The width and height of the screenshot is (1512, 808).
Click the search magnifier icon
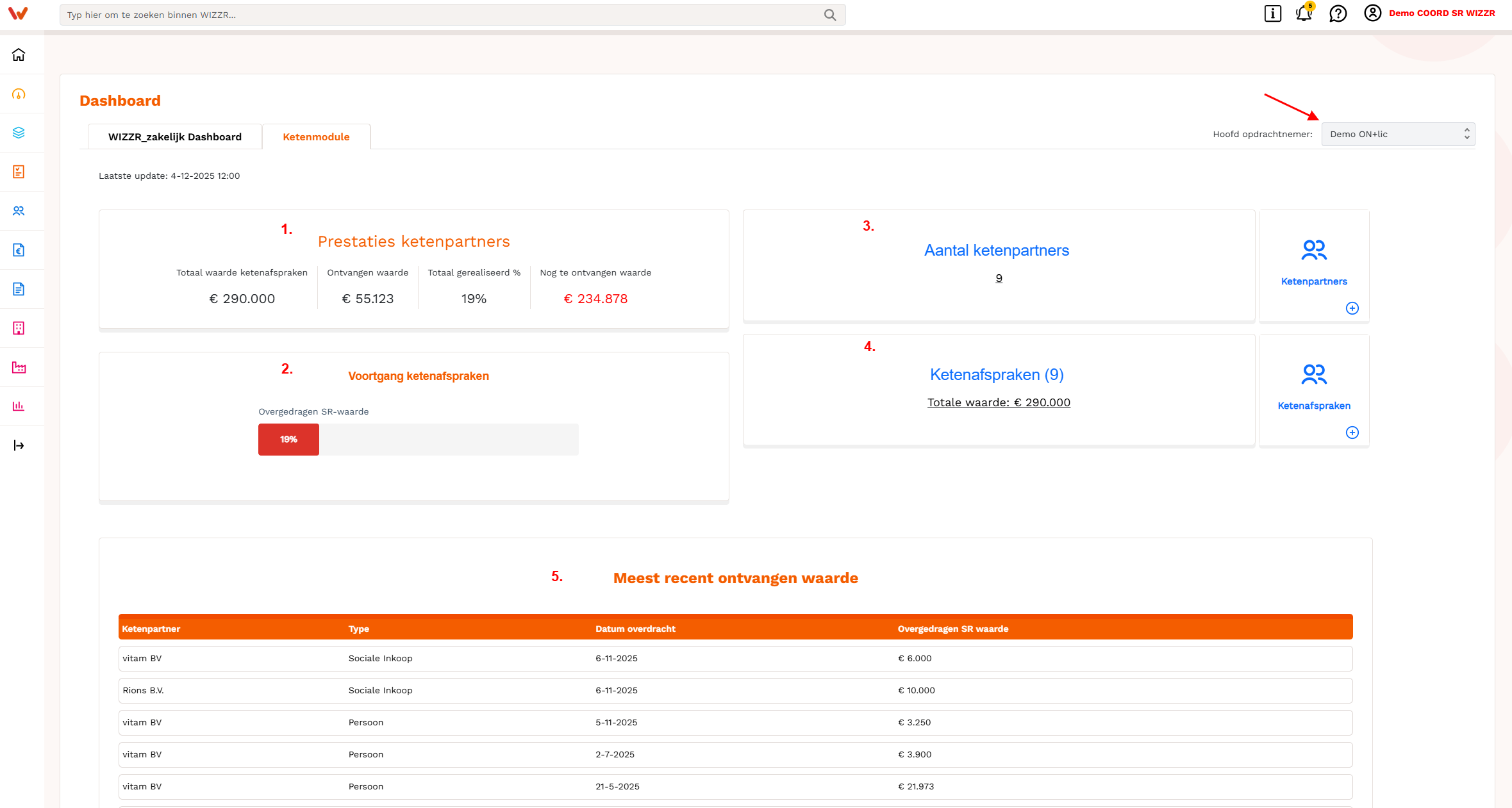tap(830, 15)
